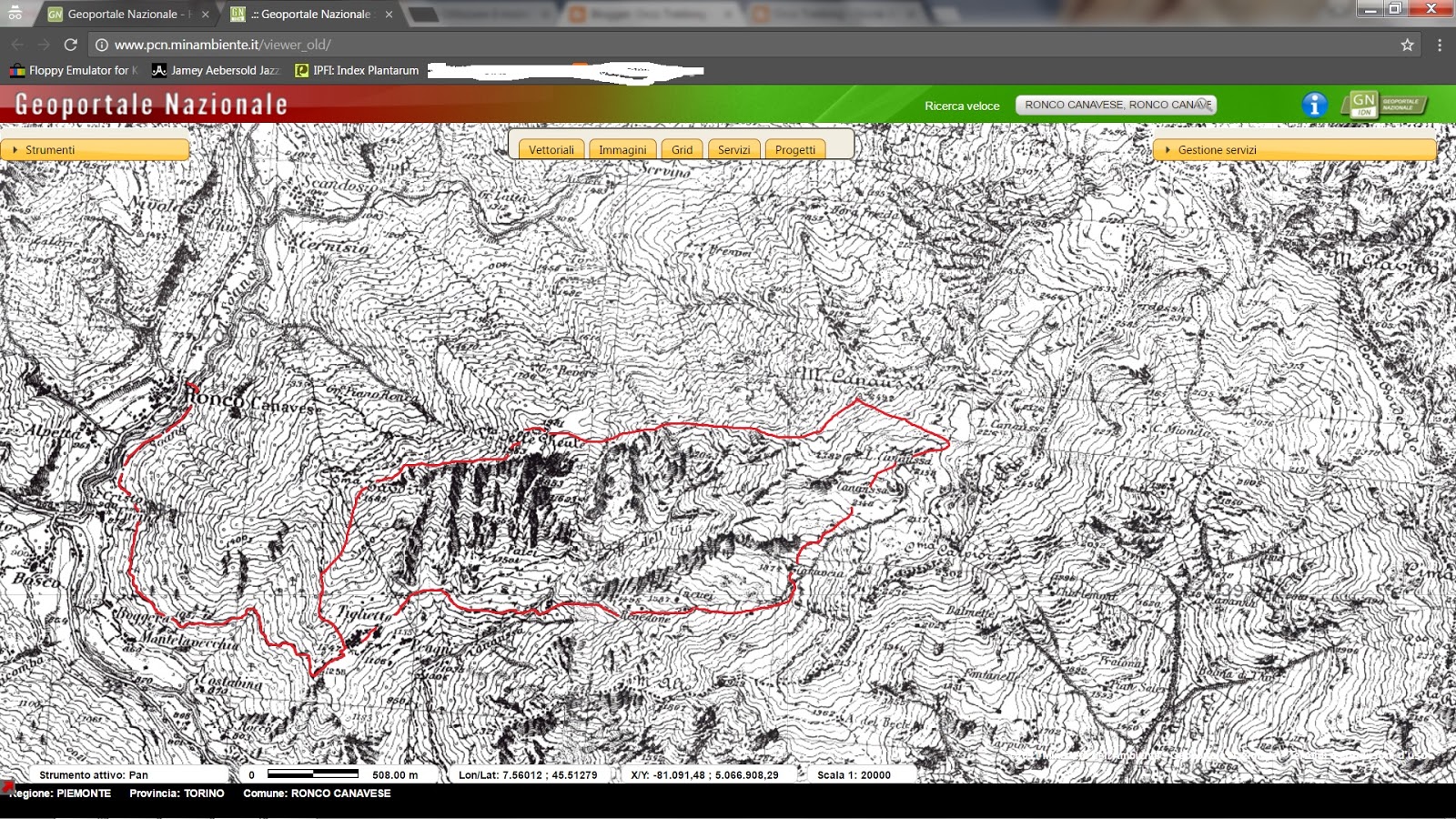
Task: Open the Servizi tab
Action: point(733,150)
